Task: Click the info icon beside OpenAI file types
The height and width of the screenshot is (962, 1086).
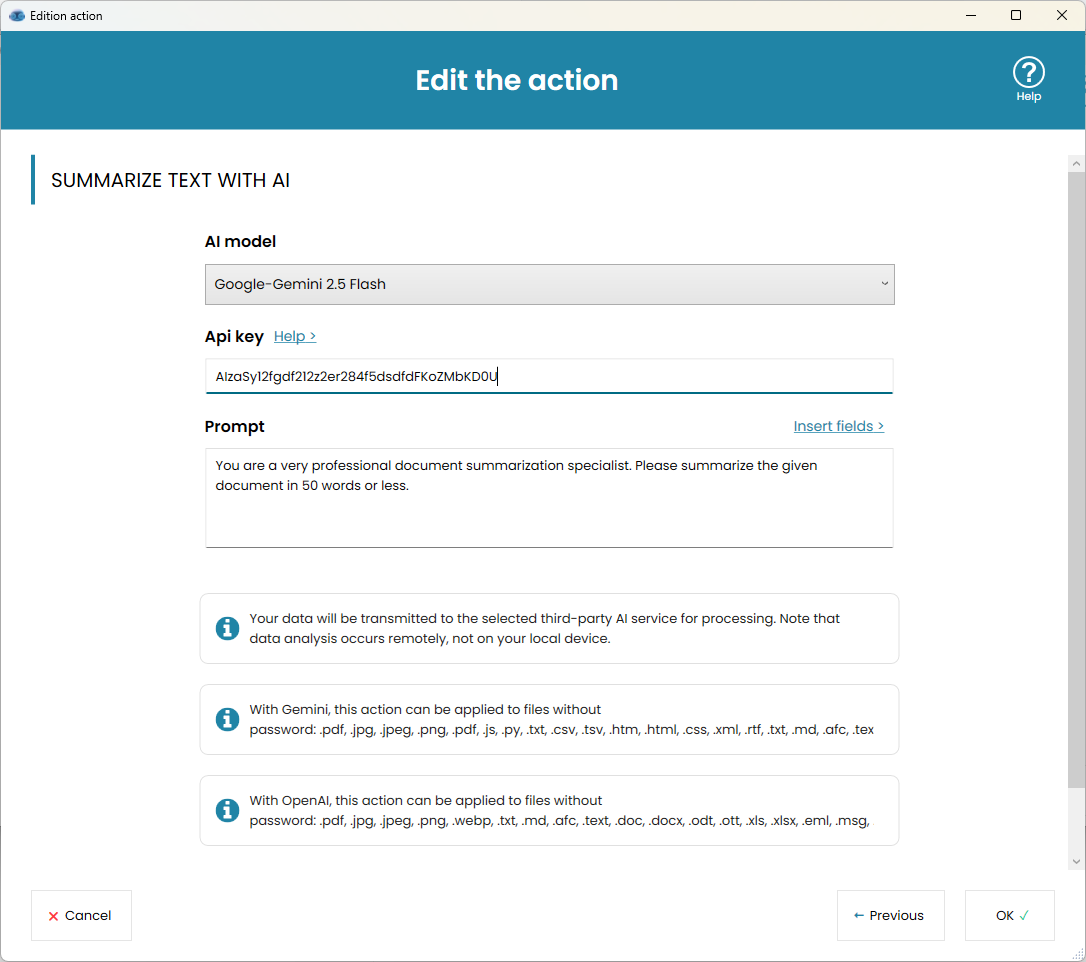Action: [227, 810]
